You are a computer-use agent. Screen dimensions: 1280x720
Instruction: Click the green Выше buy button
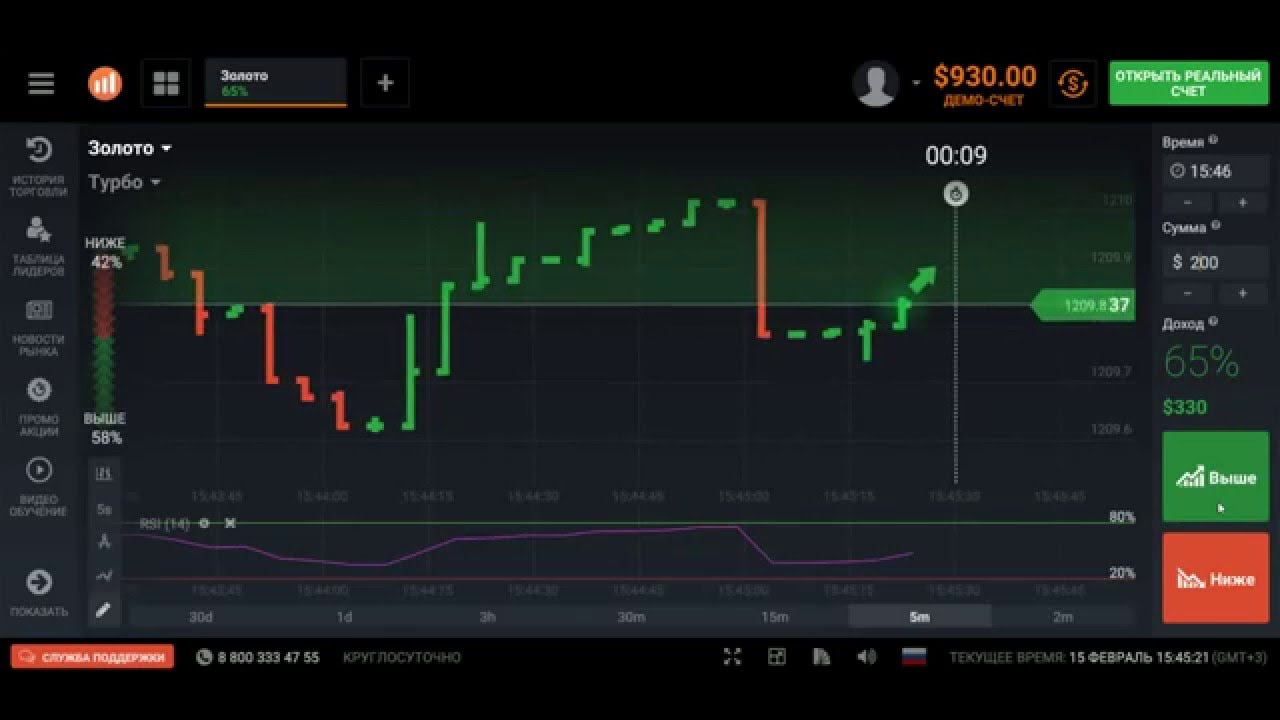1216,477
